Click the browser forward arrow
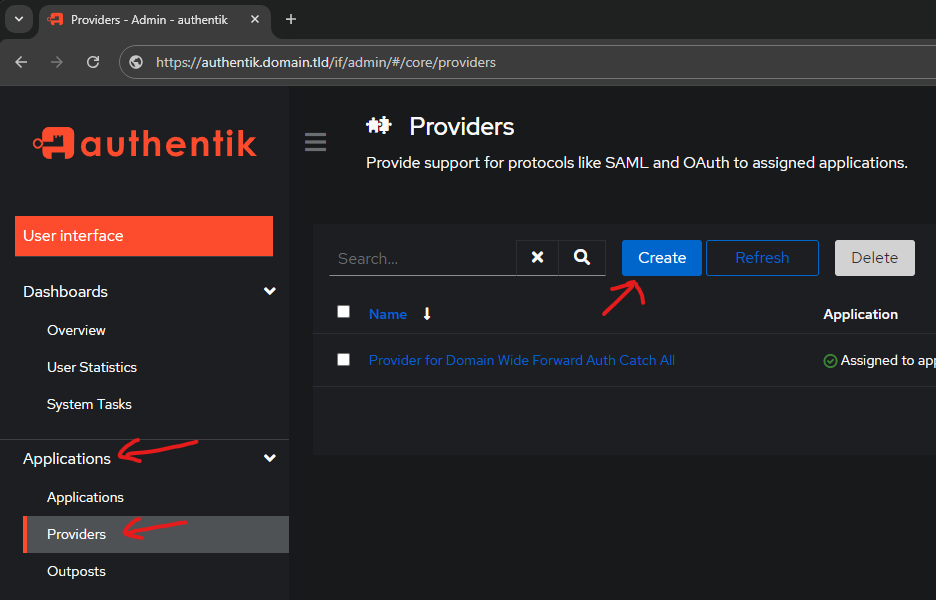 click(57, 62)
